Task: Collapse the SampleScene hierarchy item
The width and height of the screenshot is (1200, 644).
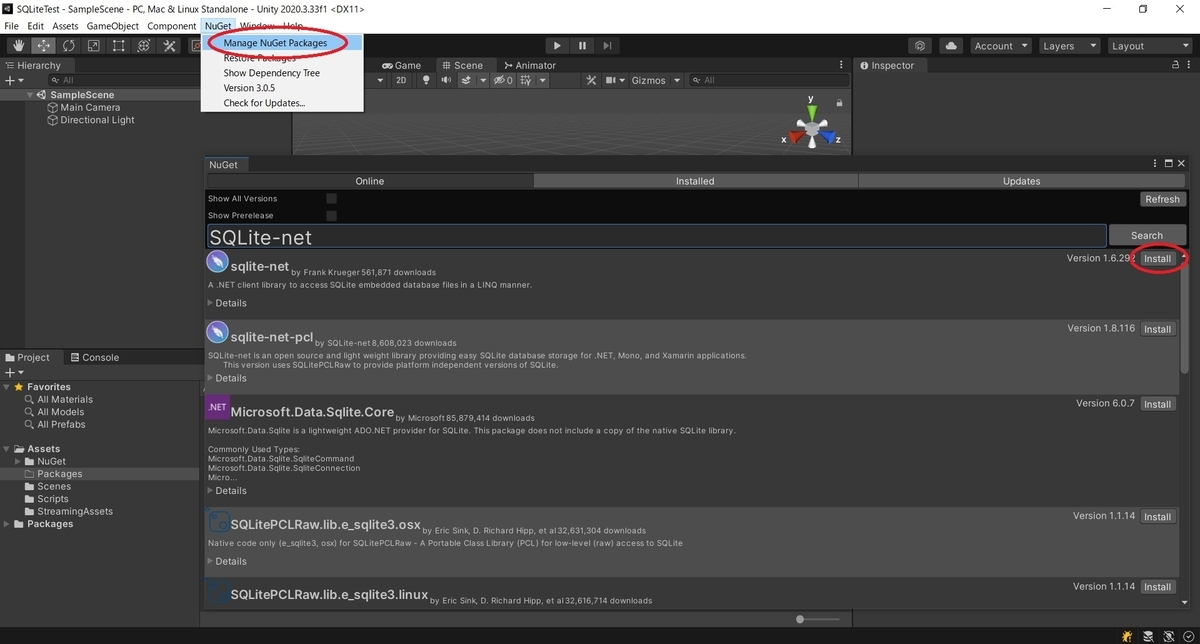Action: 30,94
